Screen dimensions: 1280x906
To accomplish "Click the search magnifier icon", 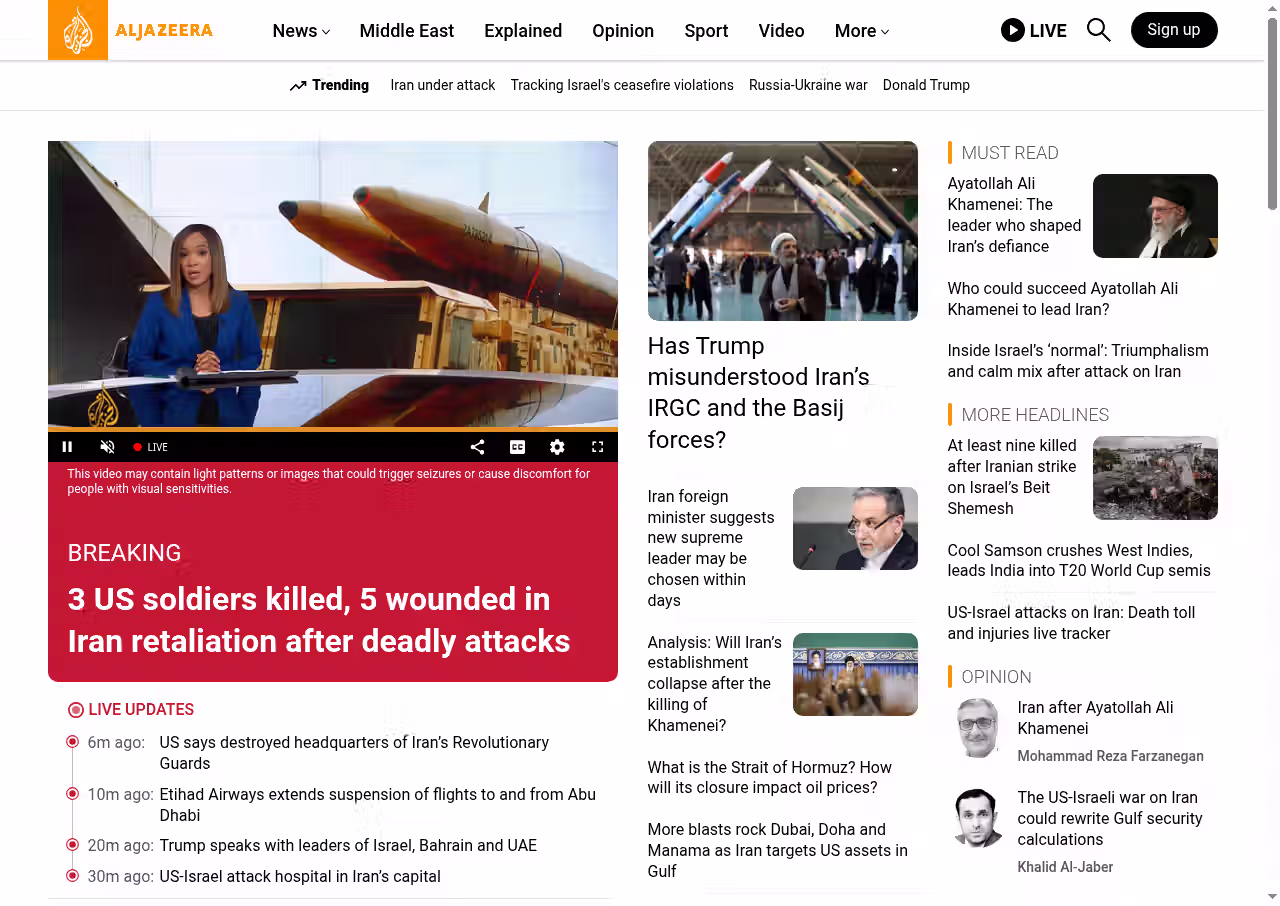I will [1098, 30].
